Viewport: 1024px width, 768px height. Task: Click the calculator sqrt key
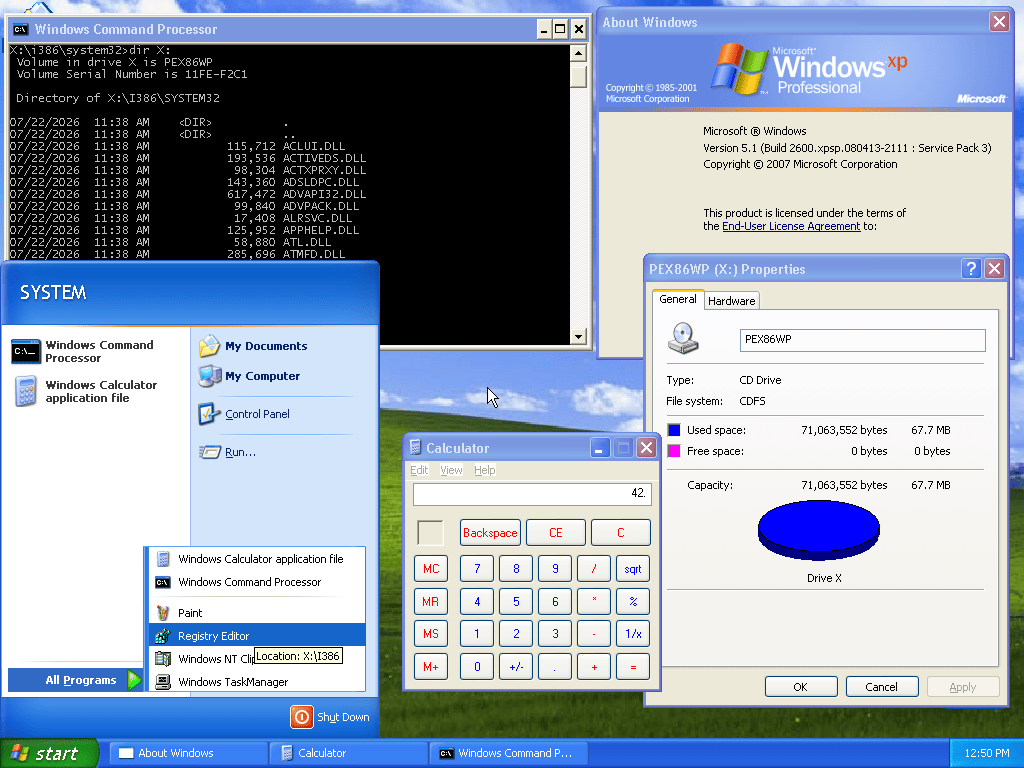(633, 569)
